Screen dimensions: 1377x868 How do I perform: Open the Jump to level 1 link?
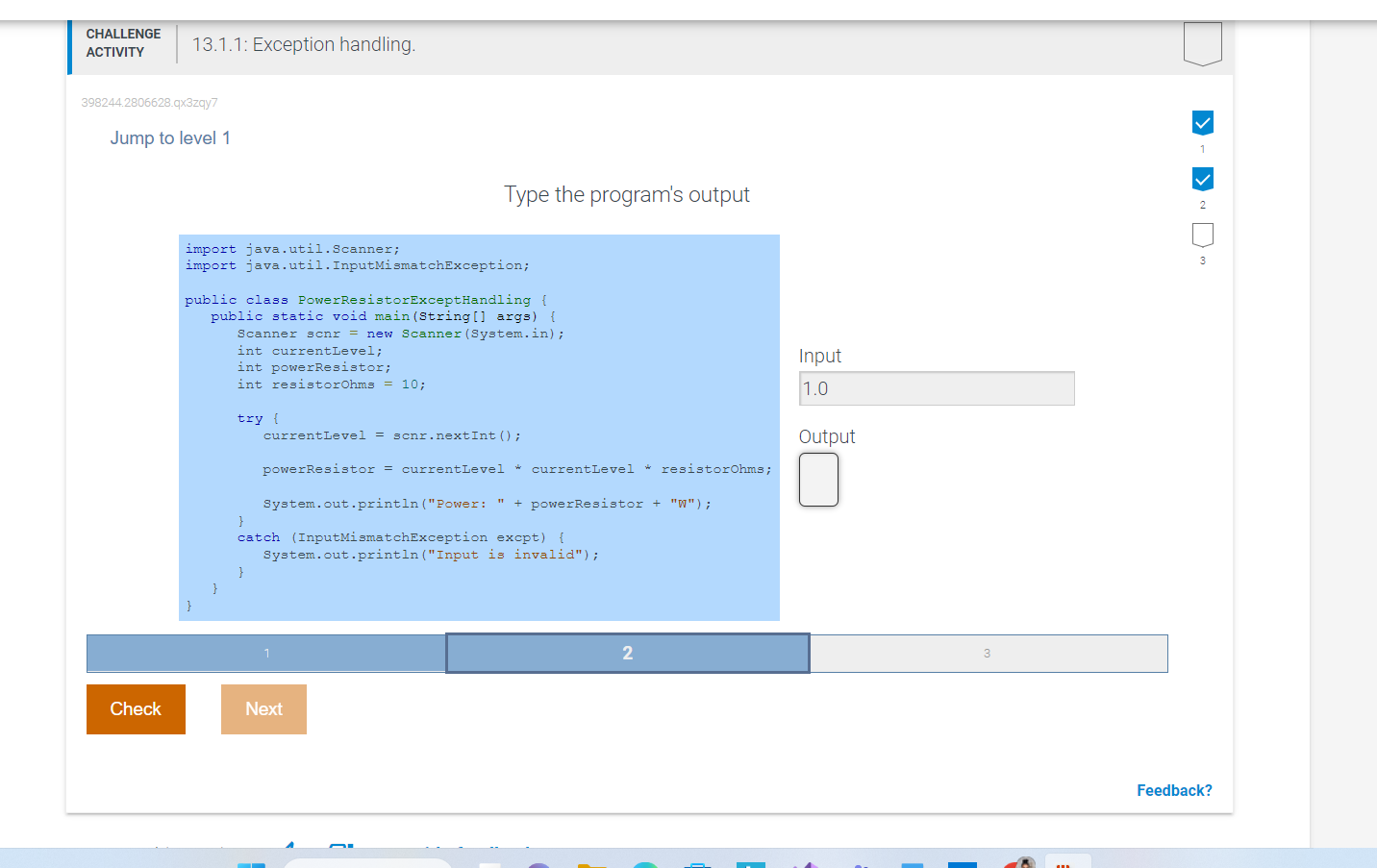[170, 137]
